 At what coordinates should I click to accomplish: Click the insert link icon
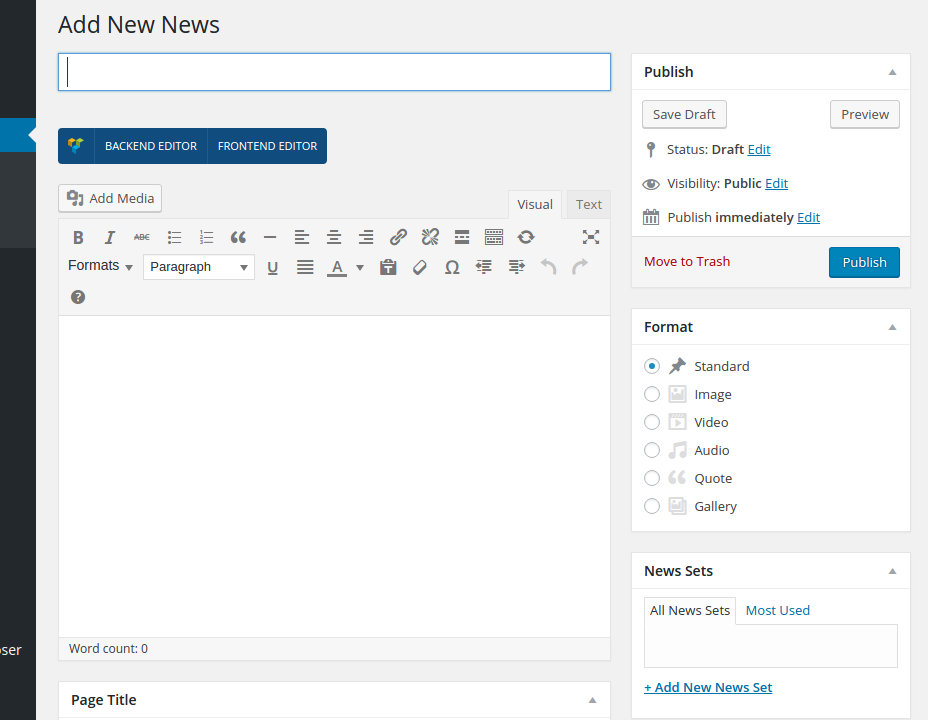click(398, 237)
